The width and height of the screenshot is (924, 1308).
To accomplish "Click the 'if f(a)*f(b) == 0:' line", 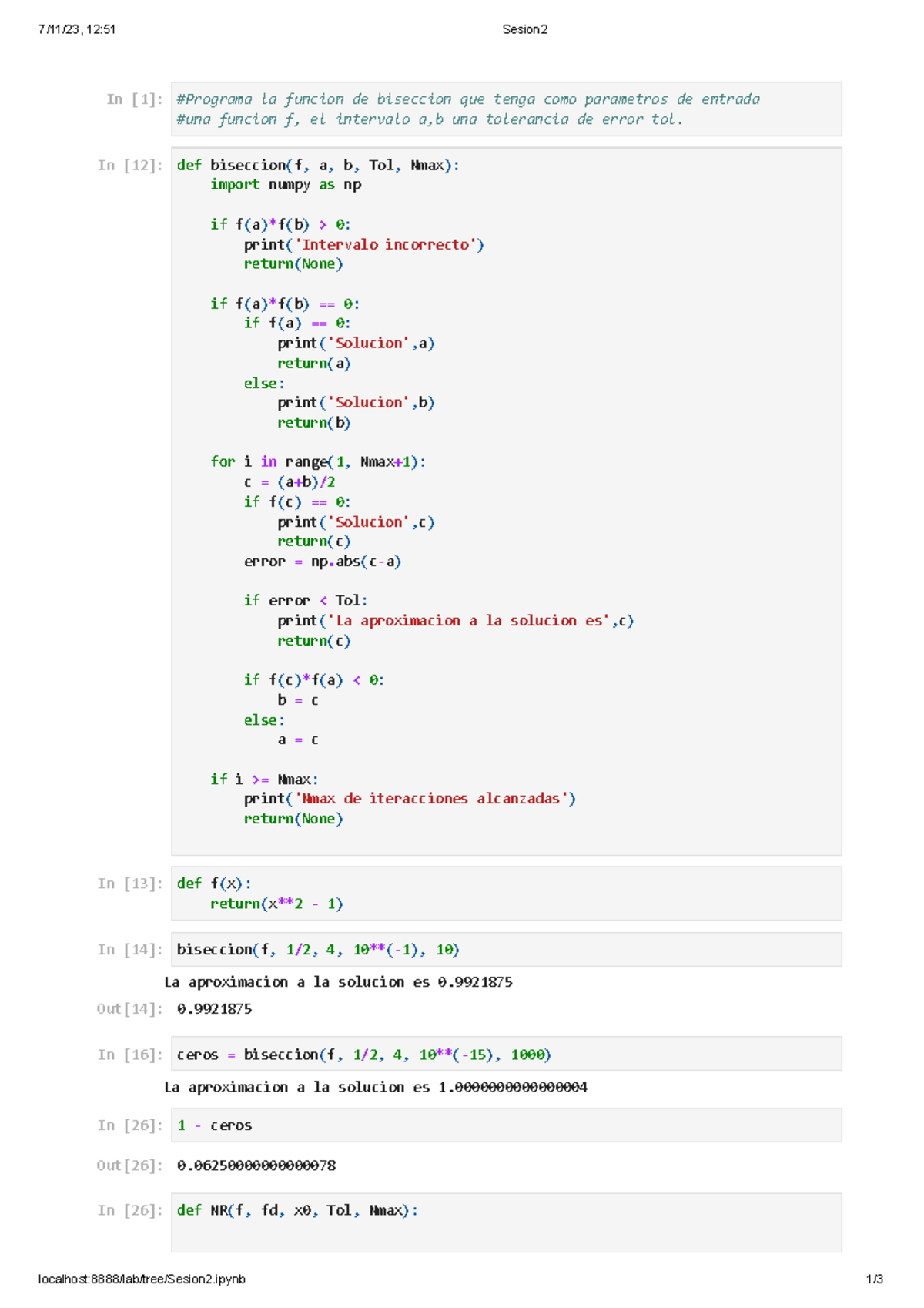I will click(x=285, y=304).
